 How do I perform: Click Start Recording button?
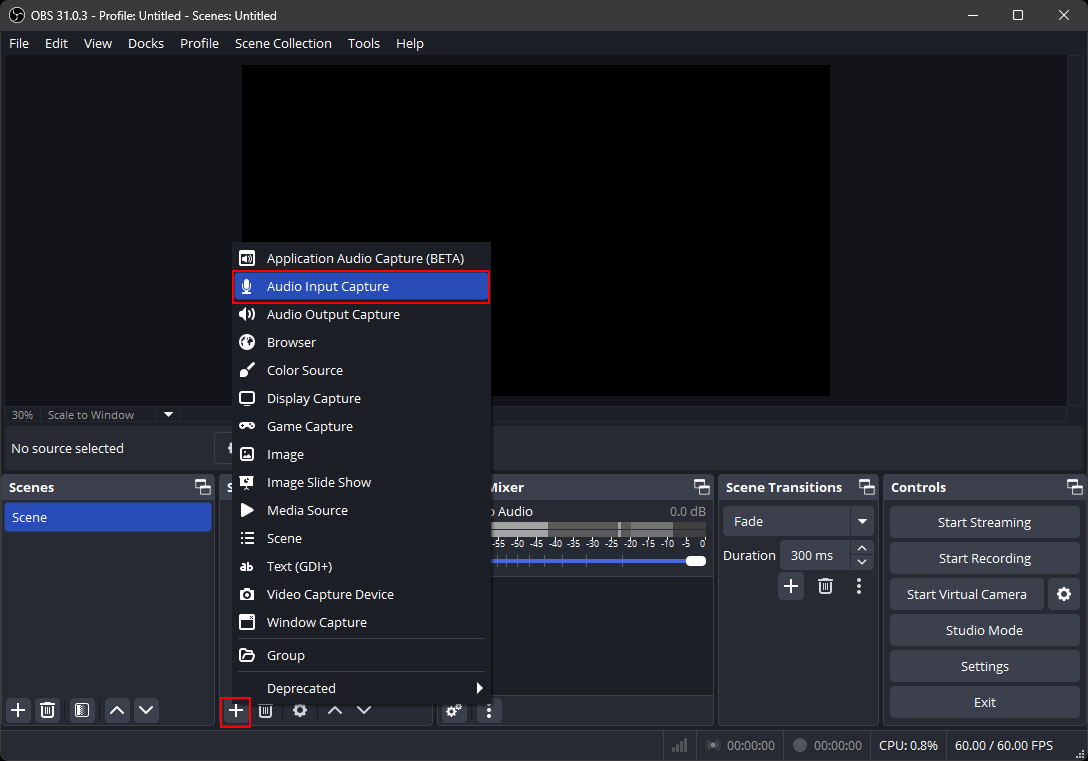point(984,558)
